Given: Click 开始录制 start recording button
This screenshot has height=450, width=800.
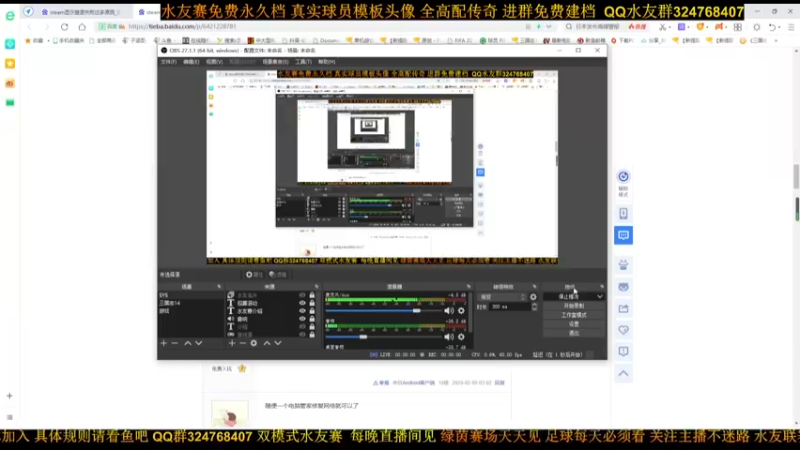Looking at the screenshot, I should tap(574, 306).
